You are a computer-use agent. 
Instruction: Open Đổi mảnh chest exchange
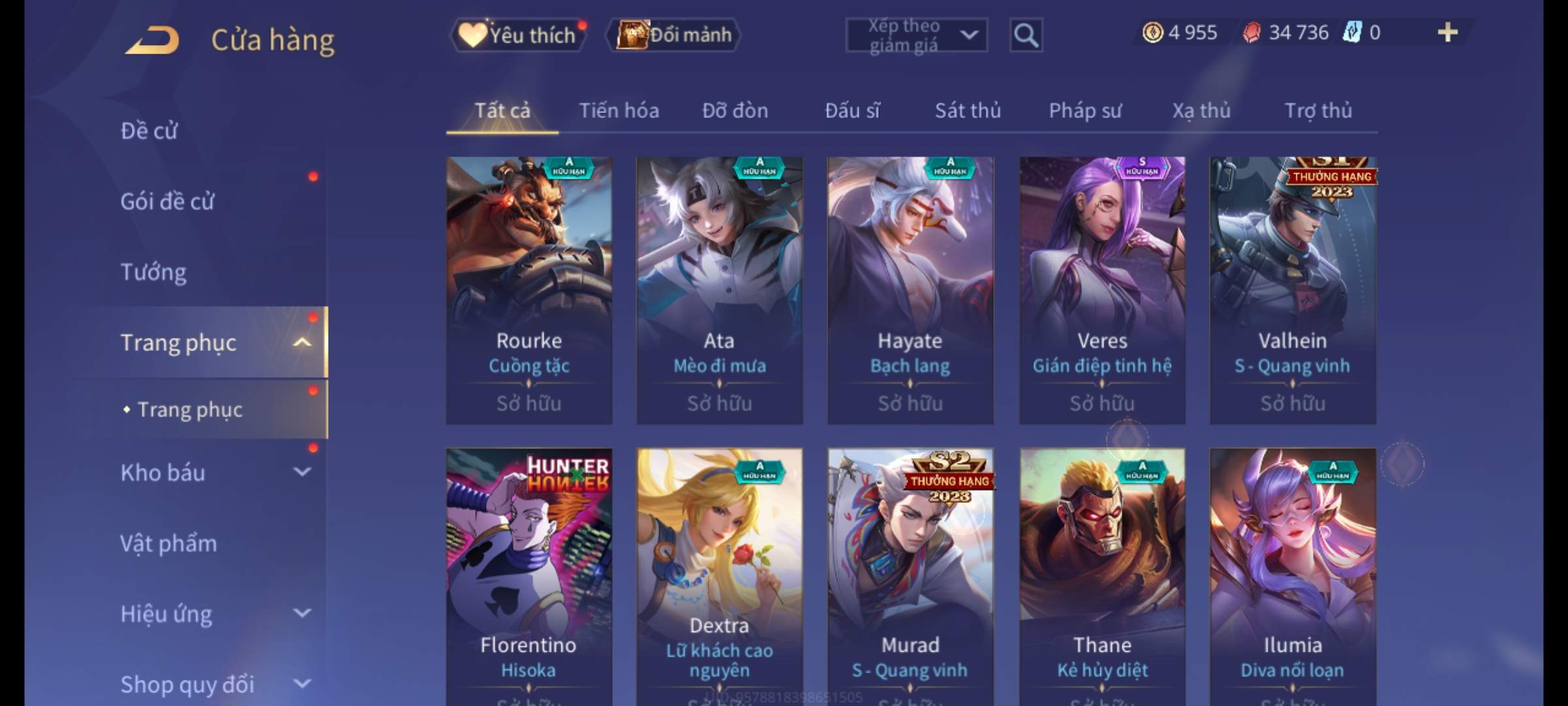(674, 35)
